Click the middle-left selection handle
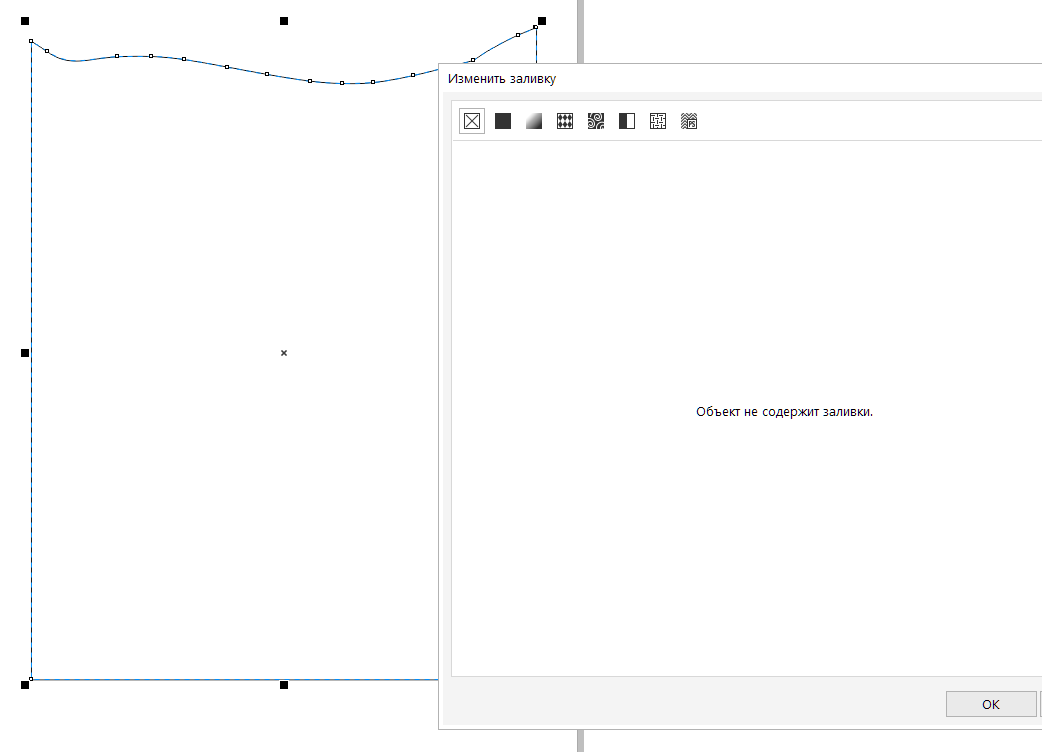This screenshot has height=752, width=1042. 25,353
